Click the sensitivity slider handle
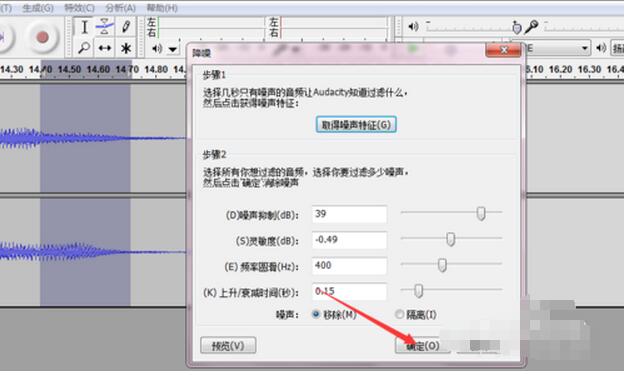 point(451,239)
